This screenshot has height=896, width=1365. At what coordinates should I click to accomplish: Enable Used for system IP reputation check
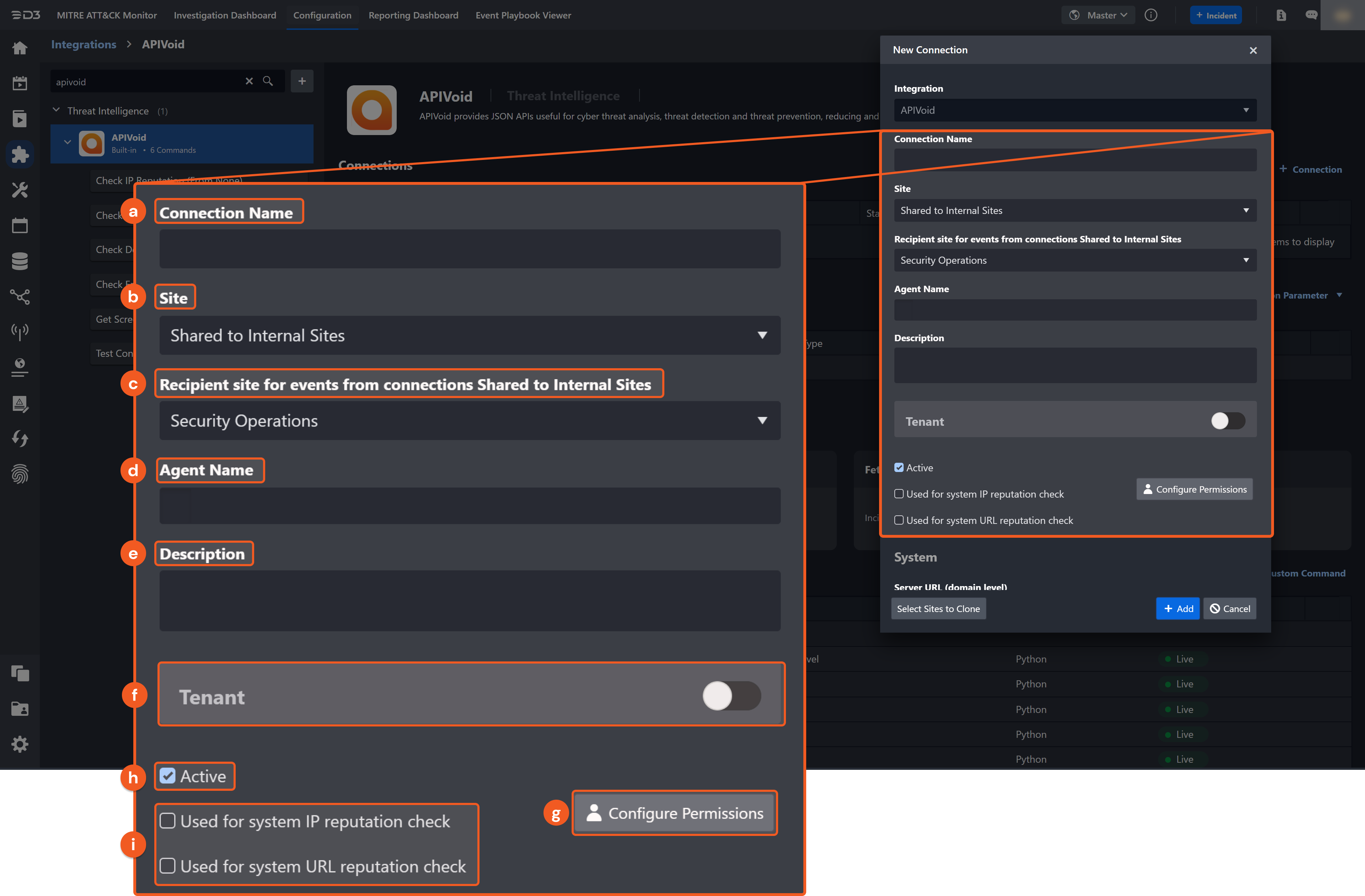[899, 494]
